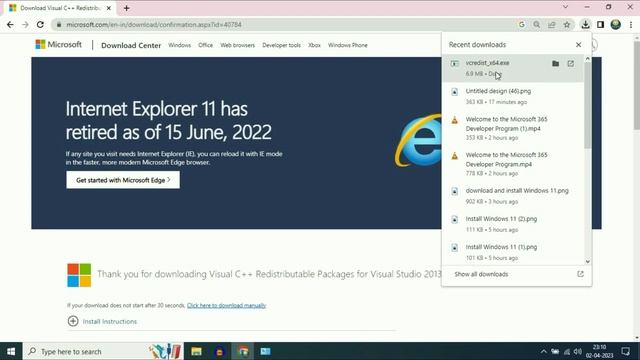Close the Recent downloads panel
The width and height of the screenshot is (640, 360).
[x=578, y=44]
